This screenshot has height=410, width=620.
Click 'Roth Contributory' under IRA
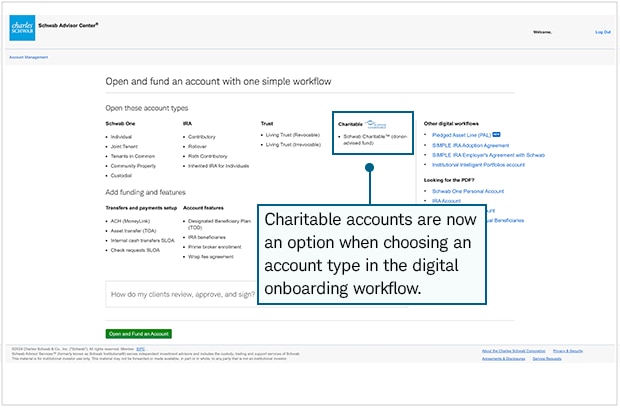coord(208,156)
